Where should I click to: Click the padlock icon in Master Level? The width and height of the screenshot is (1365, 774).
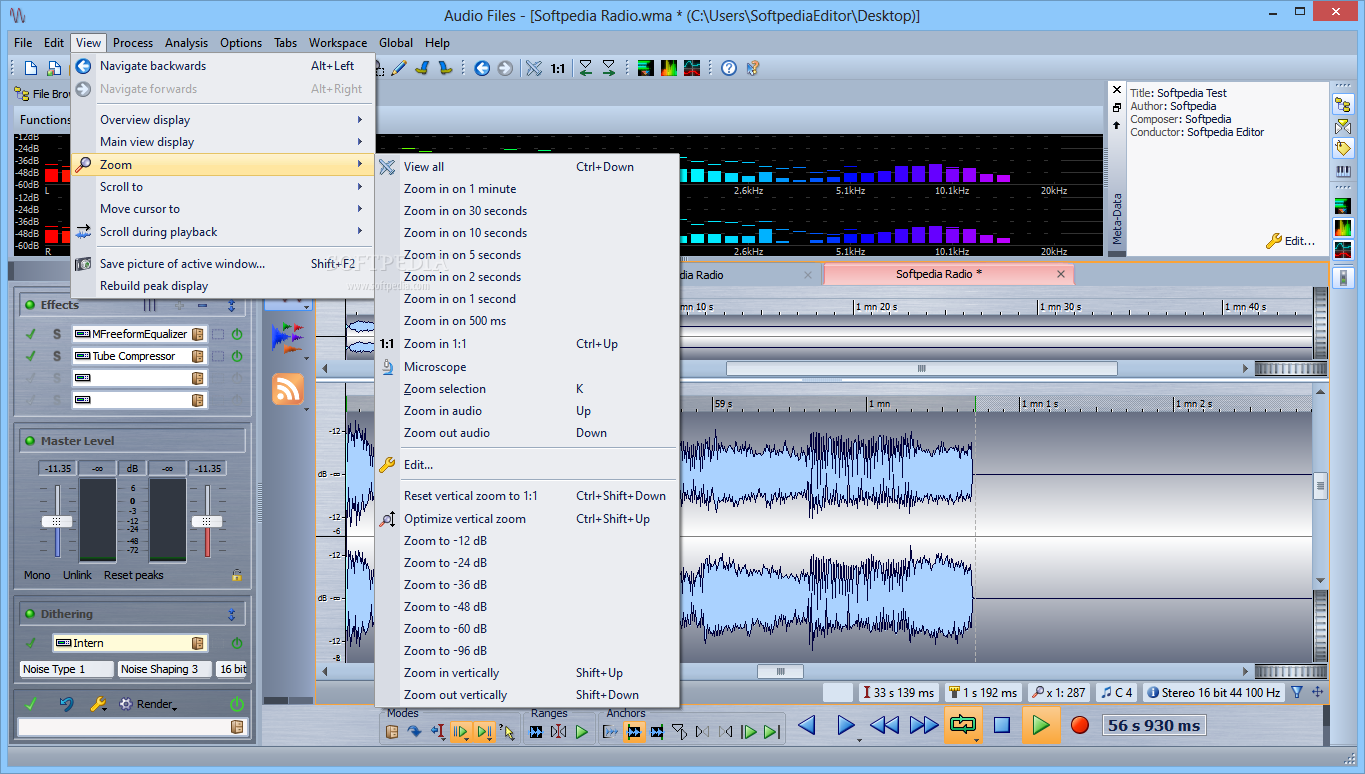(x=236, y=575)
